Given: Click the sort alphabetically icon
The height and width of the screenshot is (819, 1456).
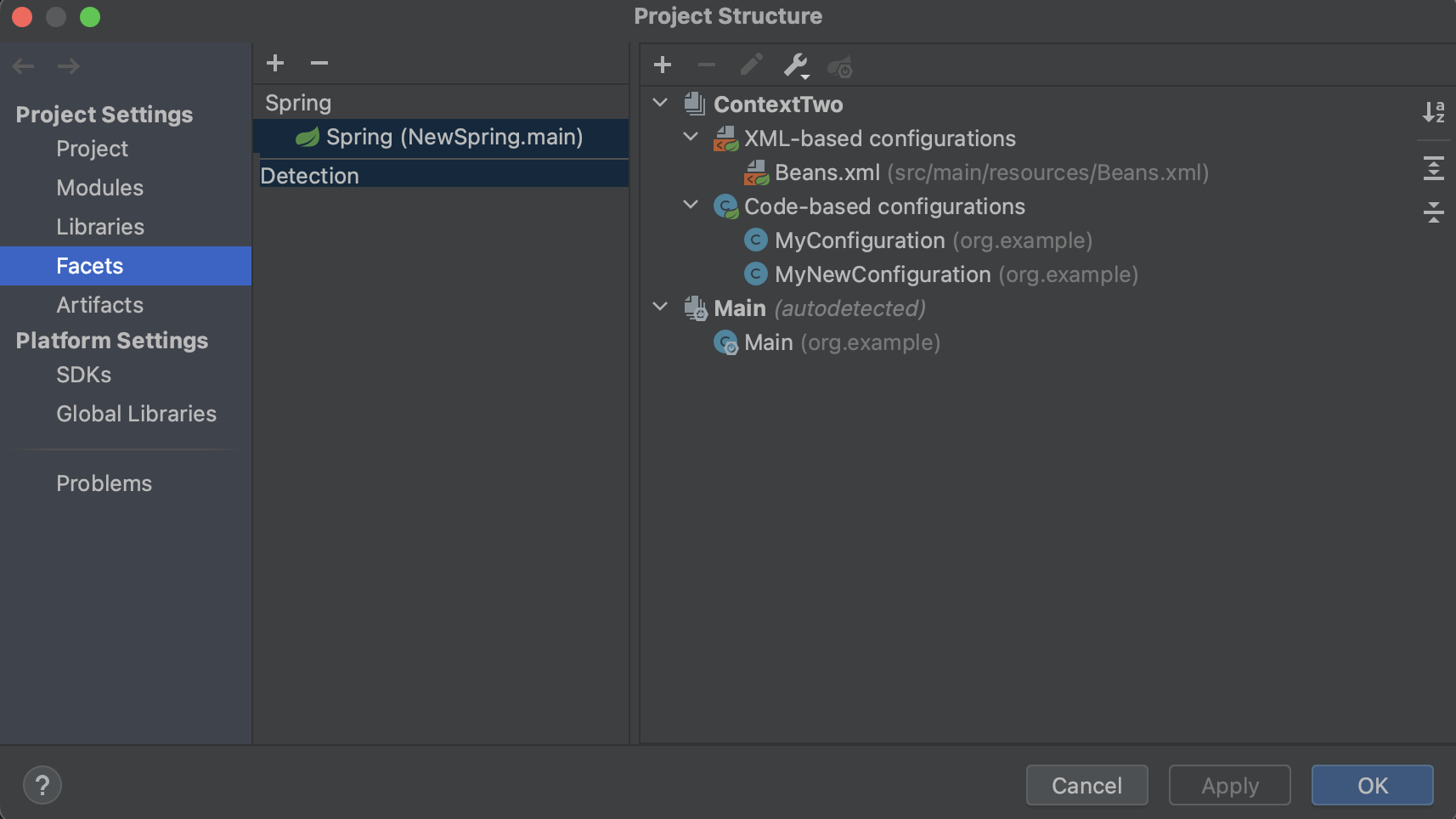Looking at the screenshot, I should coord(1433,111).
